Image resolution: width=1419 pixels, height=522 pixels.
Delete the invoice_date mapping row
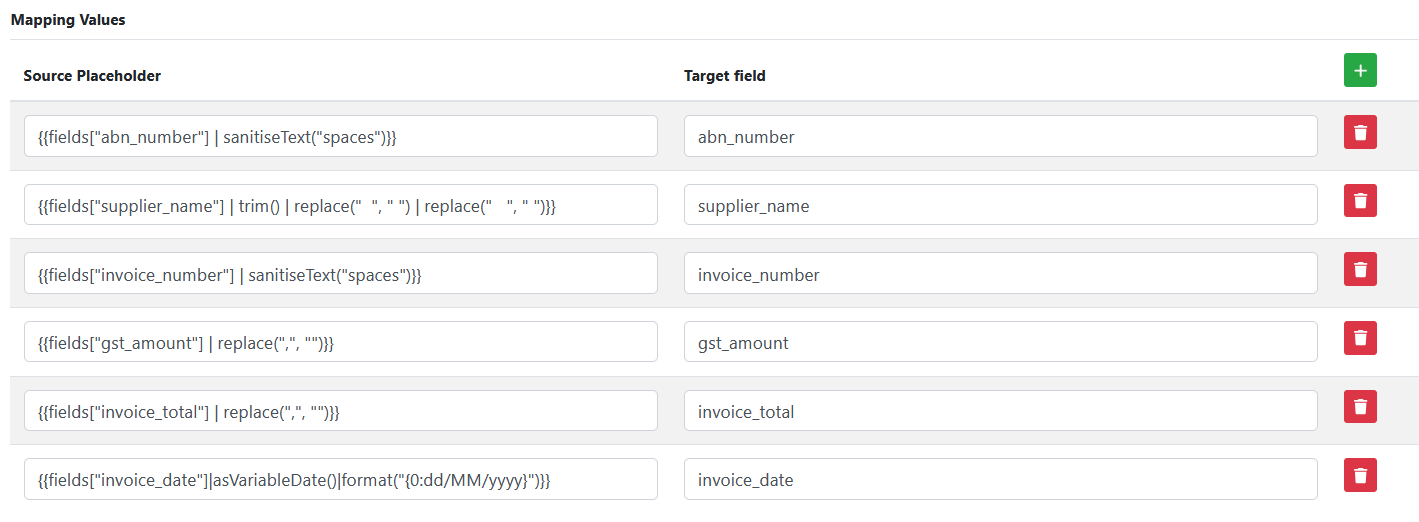pyautogui.click(x=1360, y=475)
